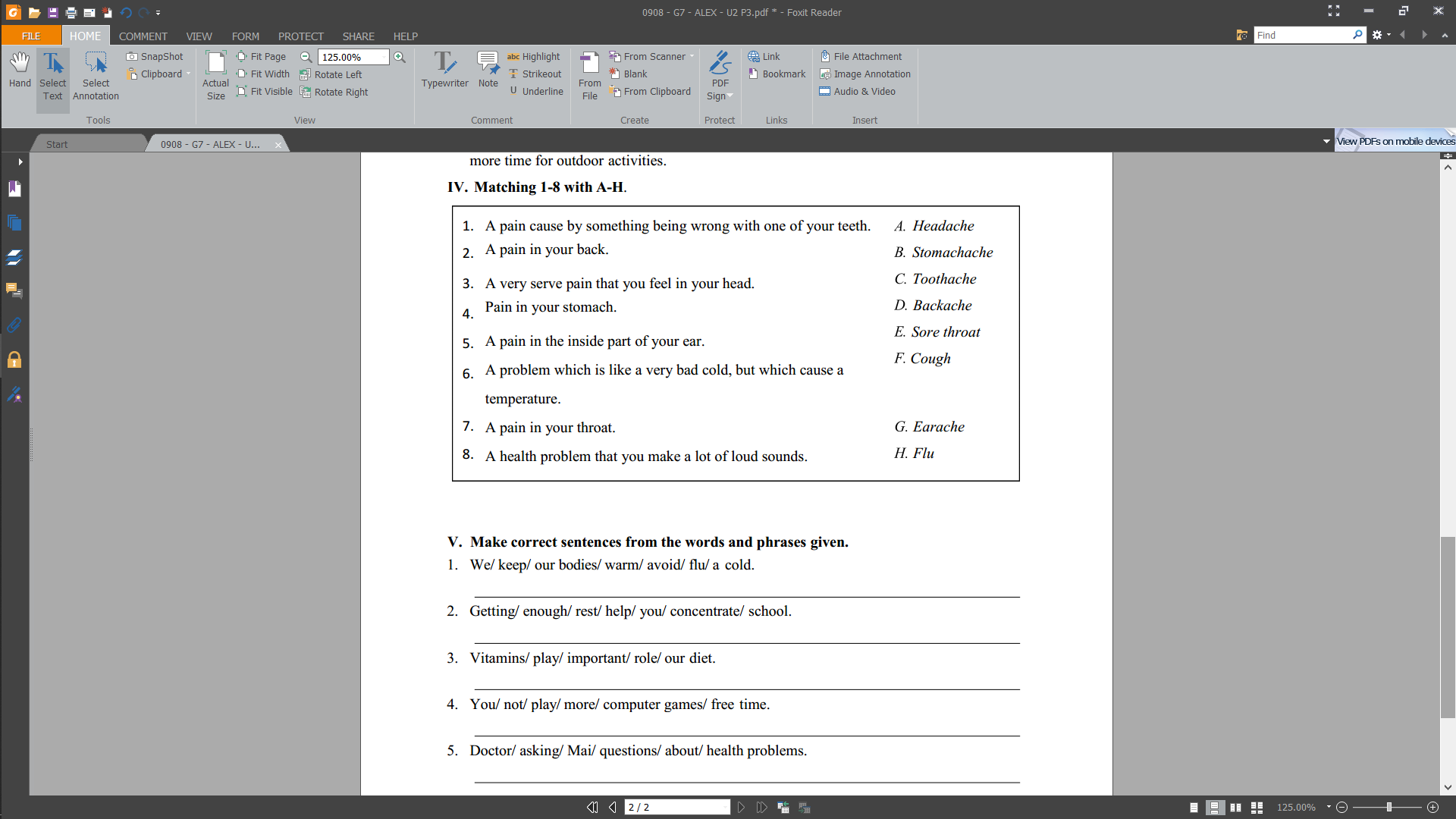The image size is (1456, 819).
Task: Go to the previous page
Action: (x=613, y=808)
